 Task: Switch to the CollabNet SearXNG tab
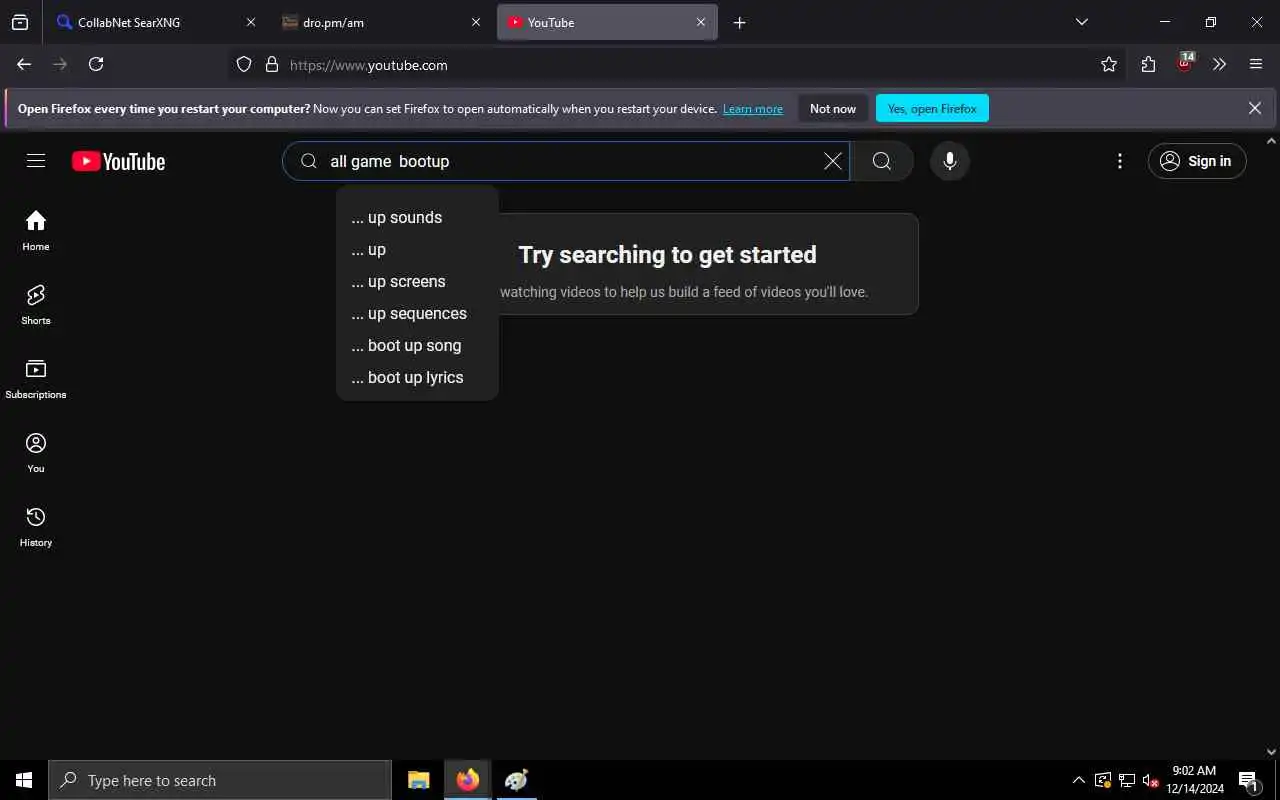[x=155, y=22]
